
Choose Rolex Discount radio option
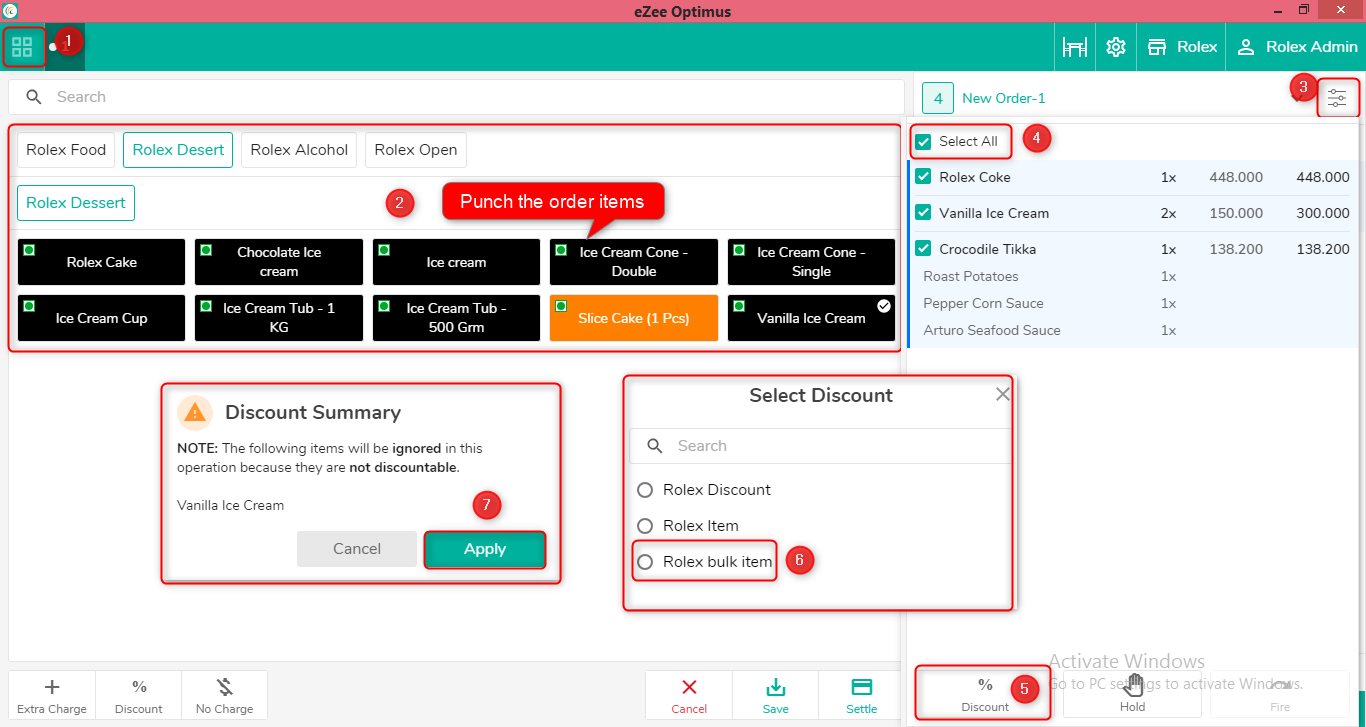(x=645, y=490)
